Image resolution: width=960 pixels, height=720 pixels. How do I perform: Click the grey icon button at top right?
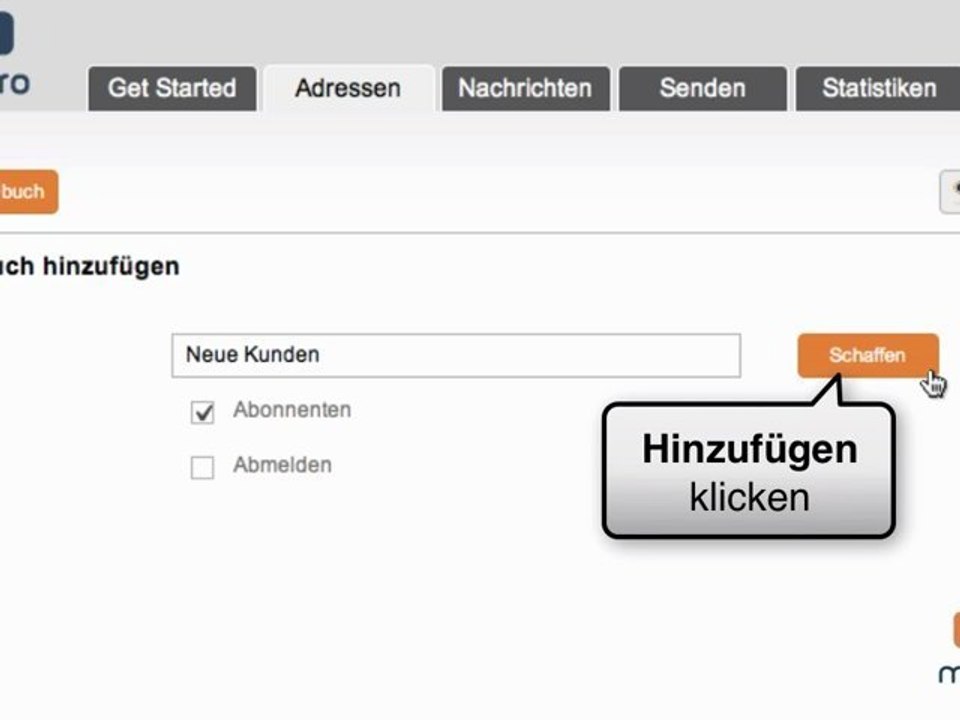pos(950,192)
